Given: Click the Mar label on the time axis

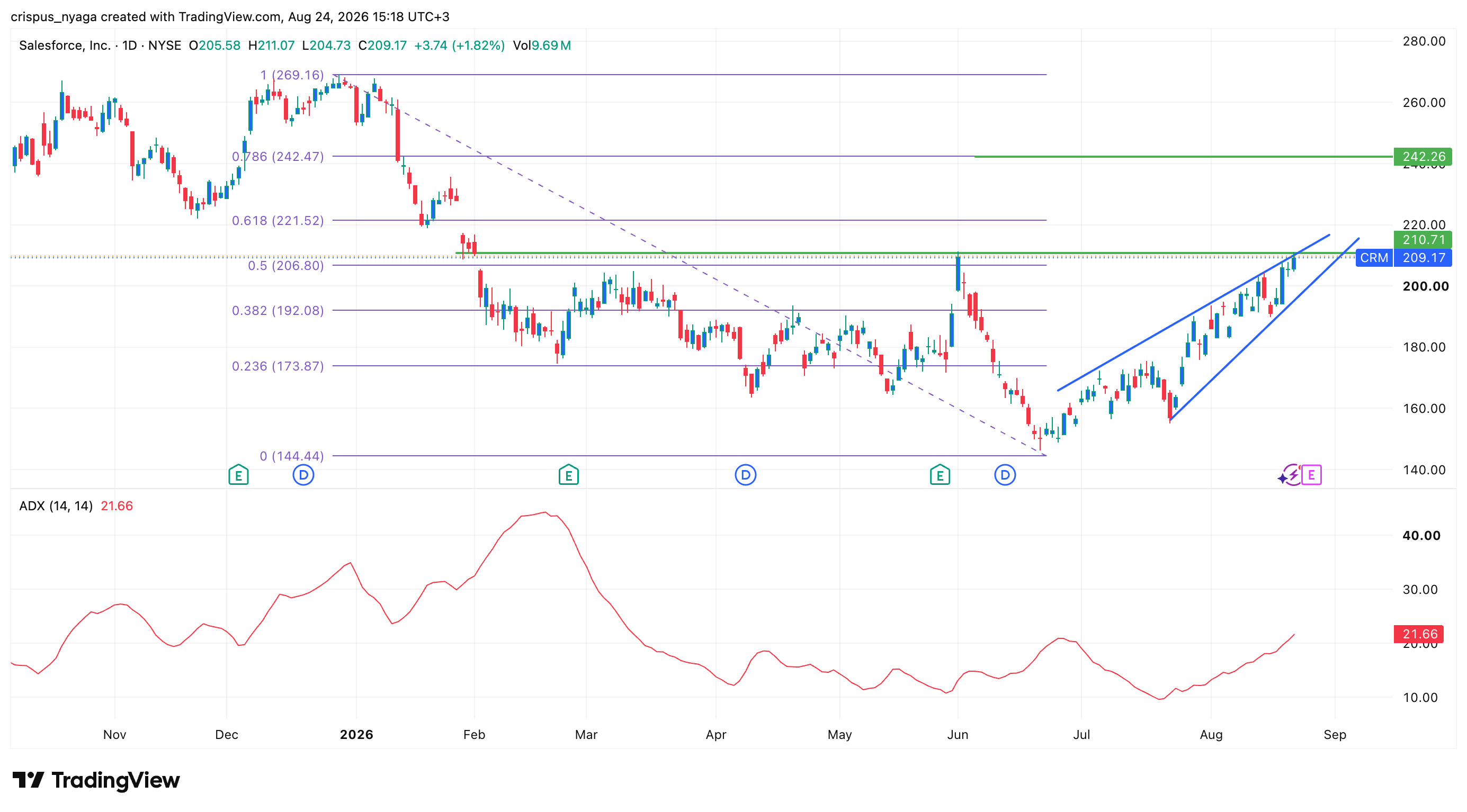Looking at the screenshot, I should pyautogui.click(x=586, y=735).
